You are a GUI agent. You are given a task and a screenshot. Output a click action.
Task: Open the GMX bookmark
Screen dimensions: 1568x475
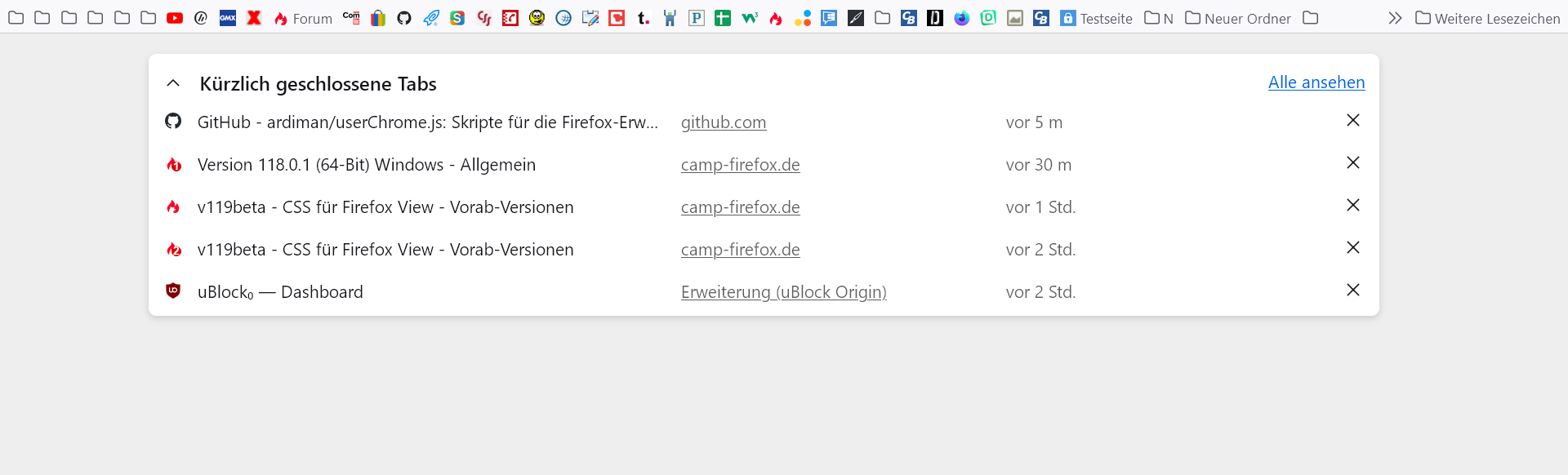coord(228,18)
